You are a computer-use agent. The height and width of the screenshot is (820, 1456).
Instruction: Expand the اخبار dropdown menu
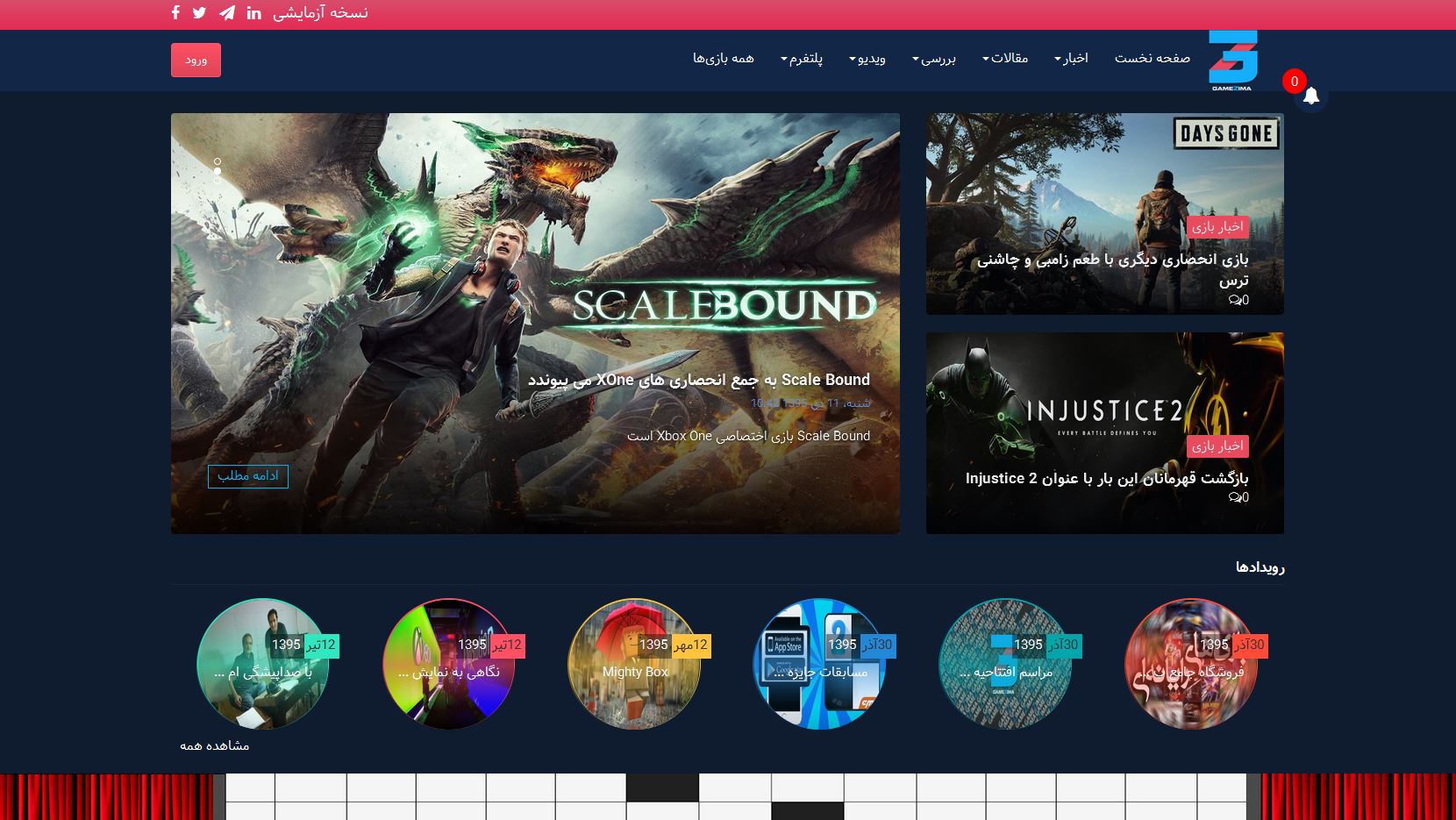[1071, 58]
